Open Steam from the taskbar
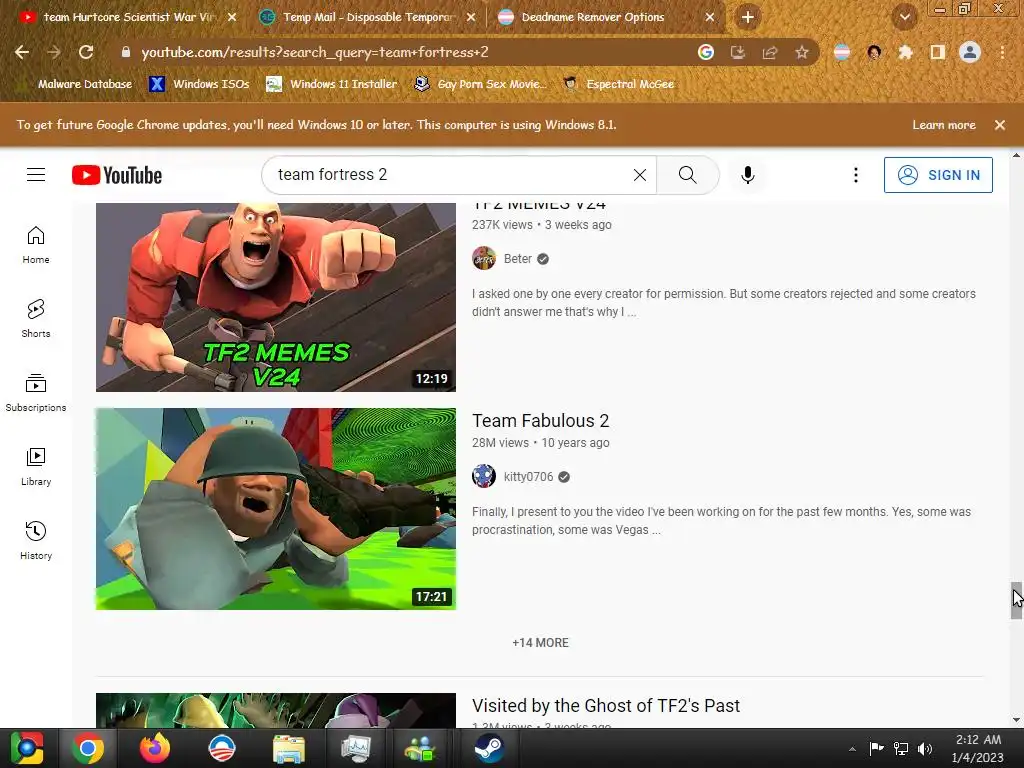1024x768 pixels. [x=488, y=748]
